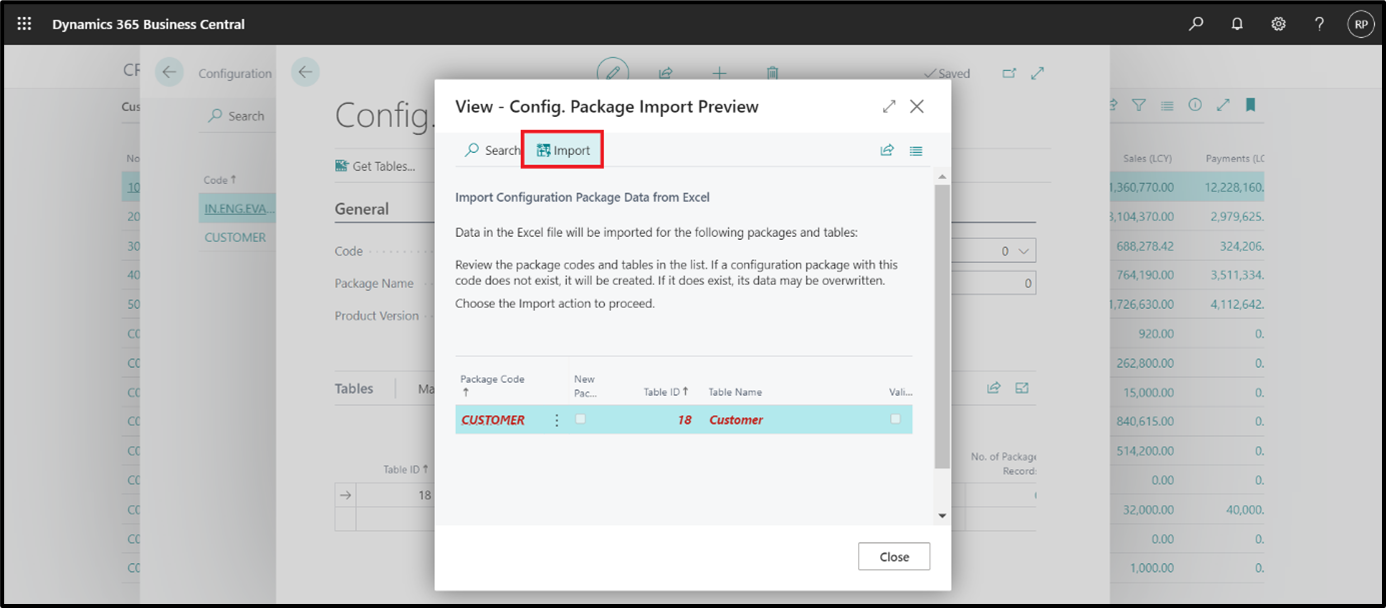Open the IN.ENG.EVA package link
This screenshot has width=1386, height=608.
[x=238, y=208]
